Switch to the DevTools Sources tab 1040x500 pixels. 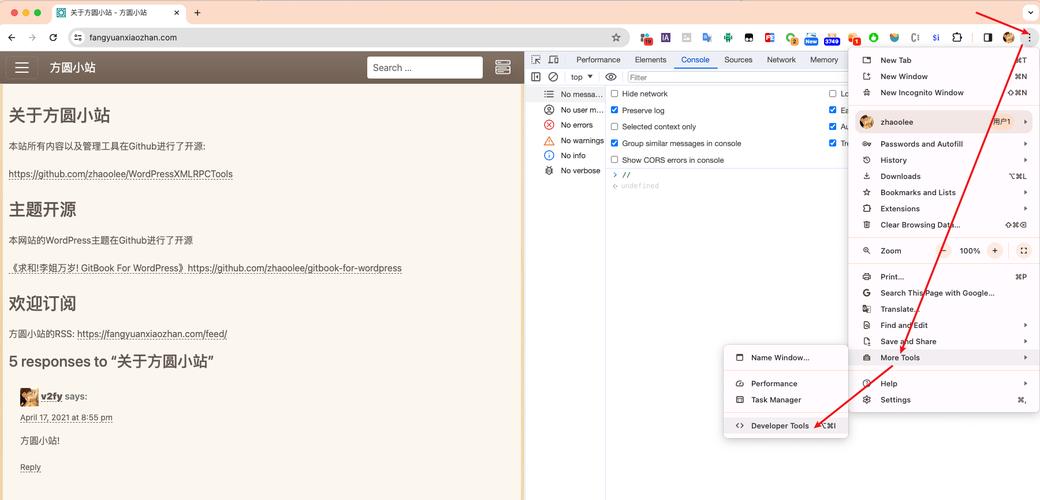738,60
